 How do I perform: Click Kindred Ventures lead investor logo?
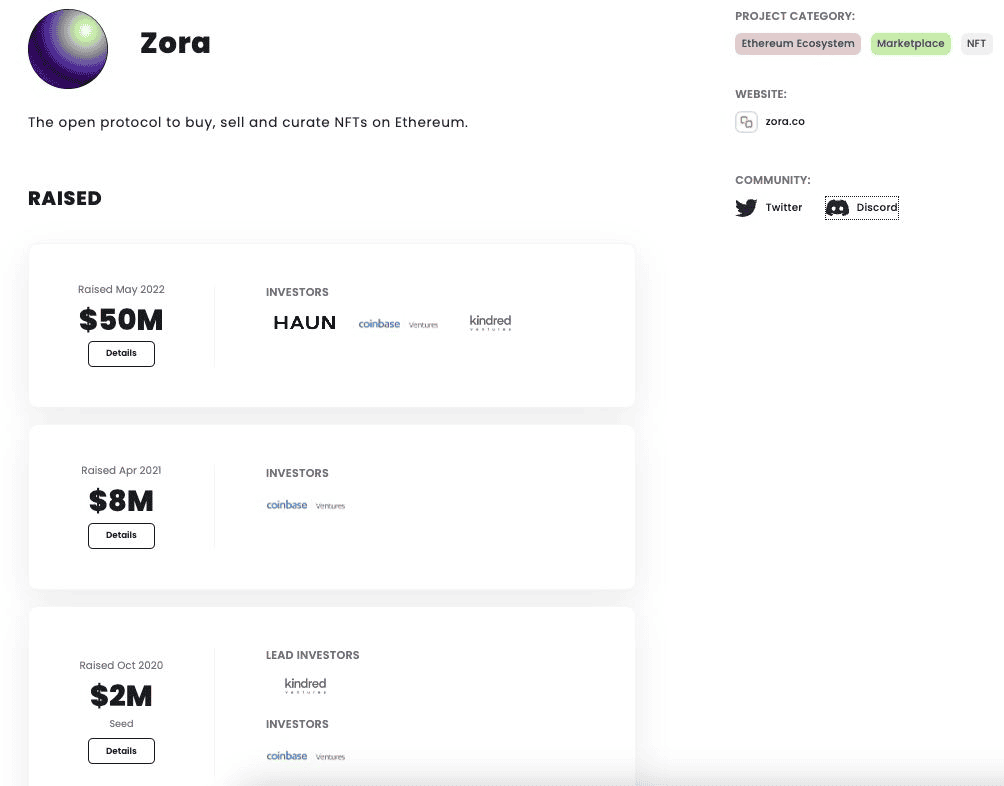tap(305, 685)
